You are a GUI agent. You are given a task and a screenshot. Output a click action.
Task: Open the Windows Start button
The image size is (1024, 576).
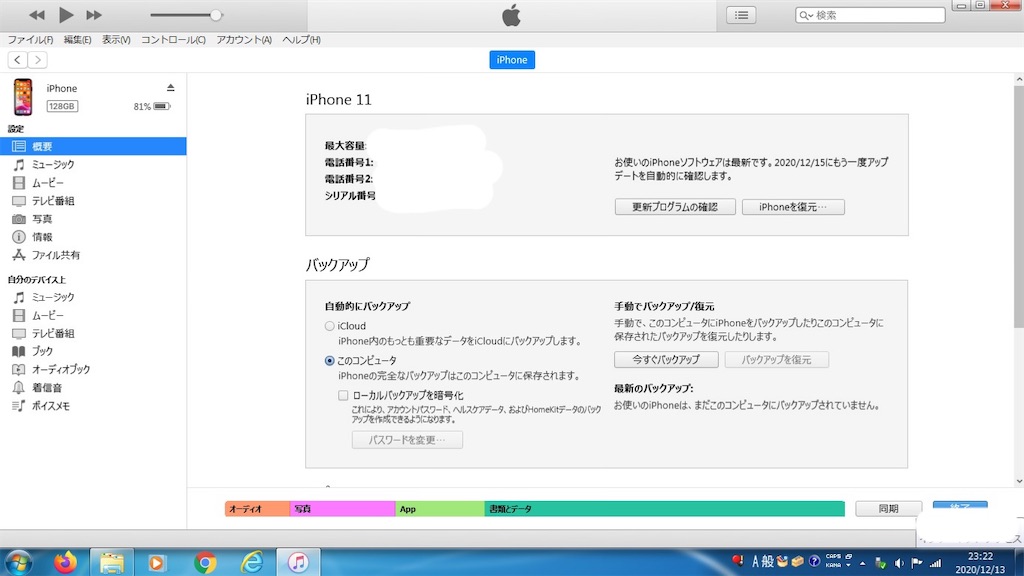pos(18,562)
